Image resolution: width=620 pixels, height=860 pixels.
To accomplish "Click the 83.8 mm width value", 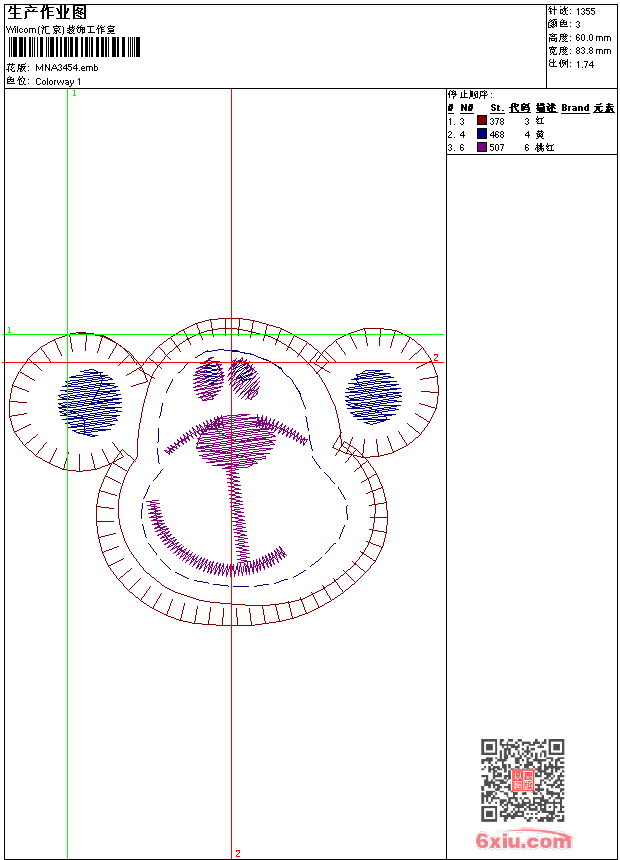I will point(593,51).
